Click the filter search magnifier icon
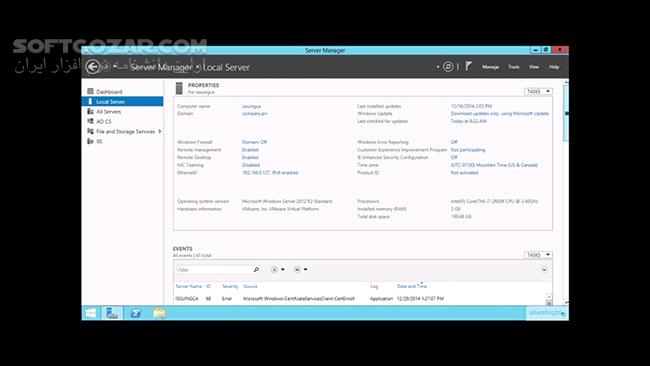This screenshot has height=366, width=650. tap(256, 269)
